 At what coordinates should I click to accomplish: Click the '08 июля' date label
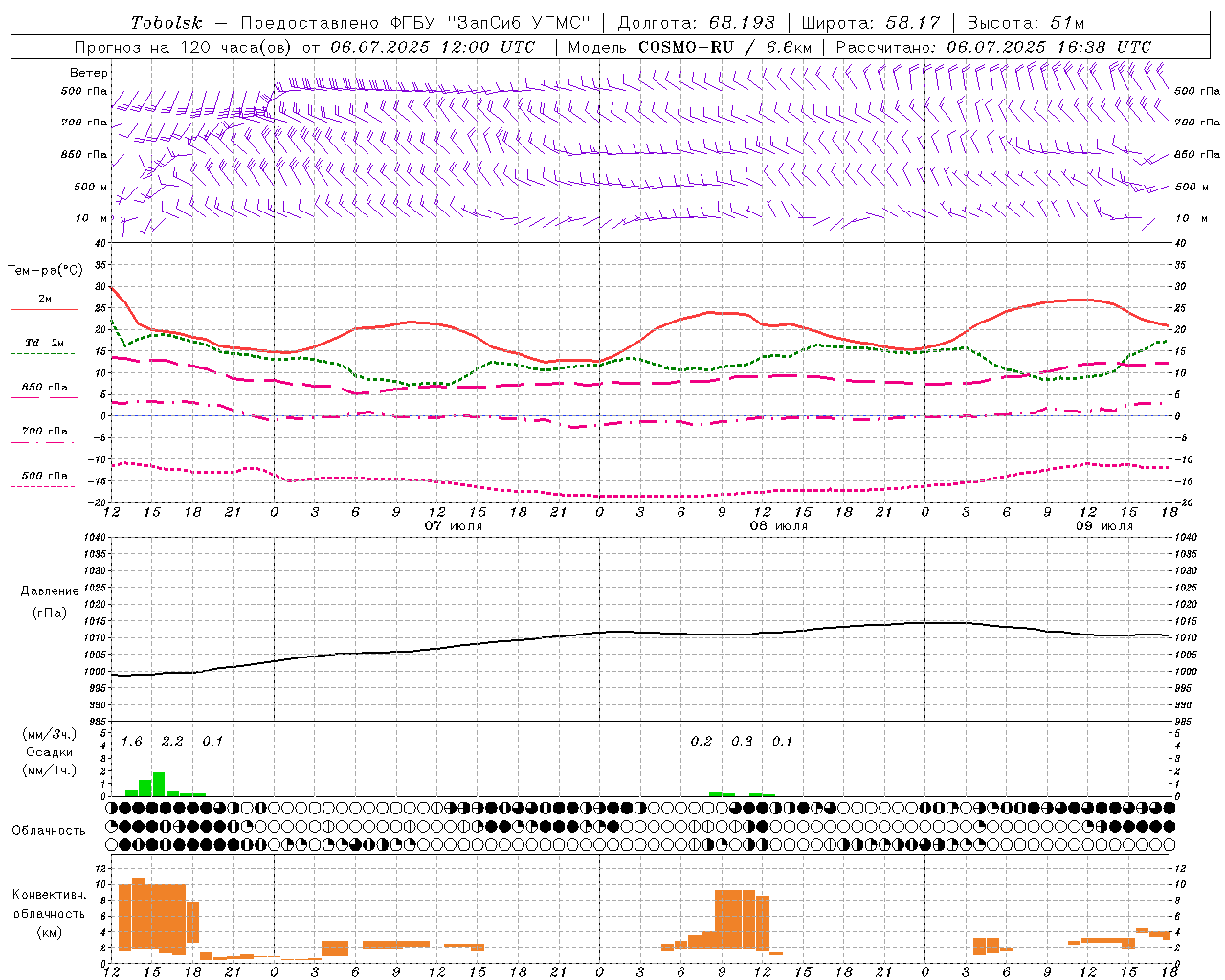point(778,526)
